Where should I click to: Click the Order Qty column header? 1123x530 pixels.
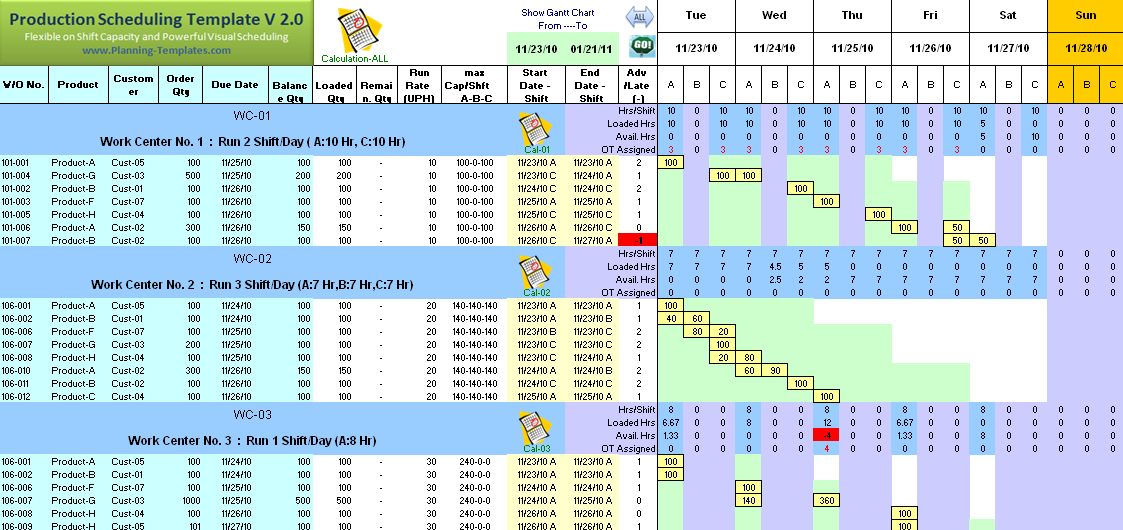pos(181,85)
